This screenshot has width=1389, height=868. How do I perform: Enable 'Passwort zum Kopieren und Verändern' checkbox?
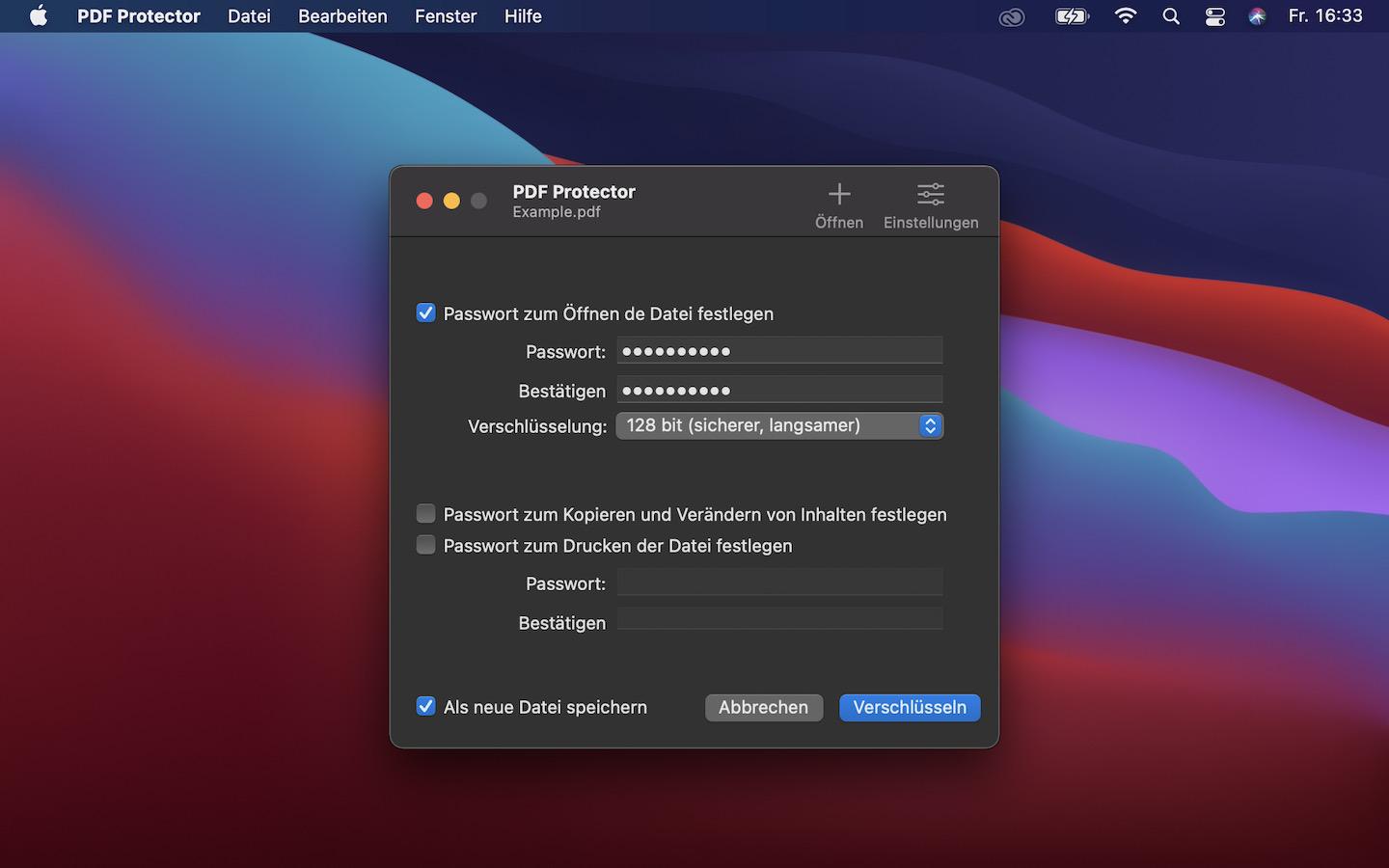(x=425, y=514)
